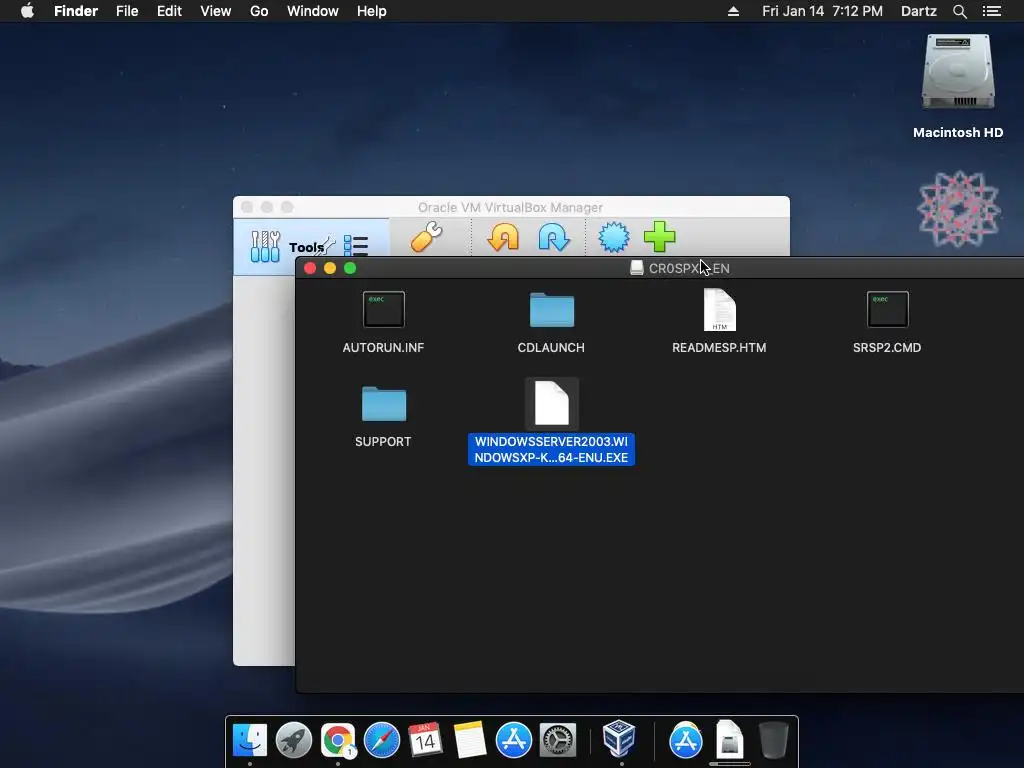Viewport: 1024px width, 768px height.
Task: Open the AUTORUN.INF file icon
Action: 383,310
